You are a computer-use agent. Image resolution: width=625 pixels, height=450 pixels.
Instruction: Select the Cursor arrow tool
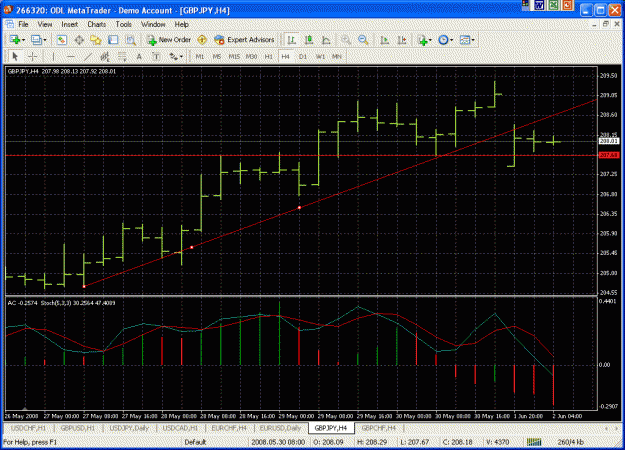15,57
